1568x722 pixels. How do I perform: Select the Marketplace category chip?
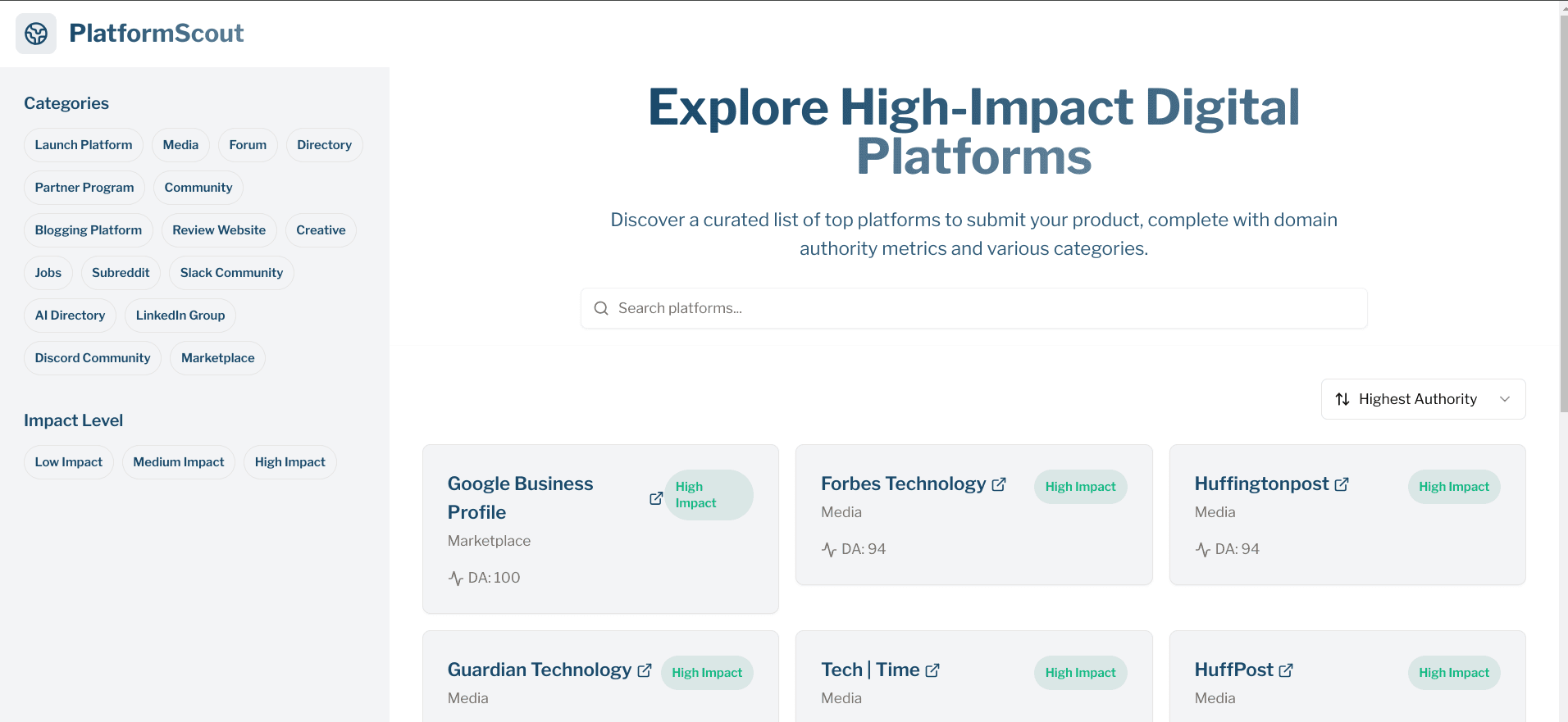pos(218,358)
